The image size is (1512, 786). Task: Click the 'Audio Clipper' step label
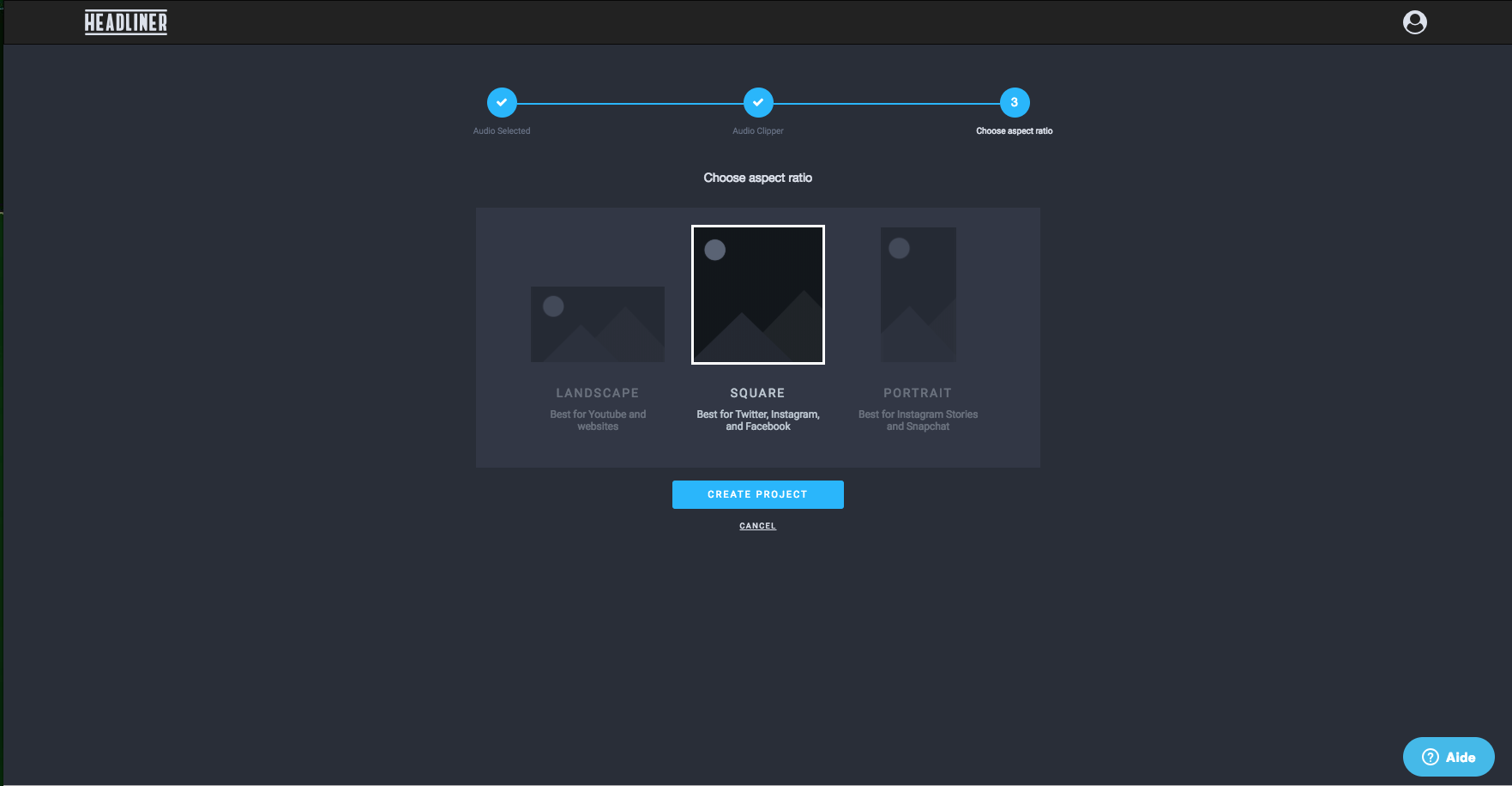758,131
